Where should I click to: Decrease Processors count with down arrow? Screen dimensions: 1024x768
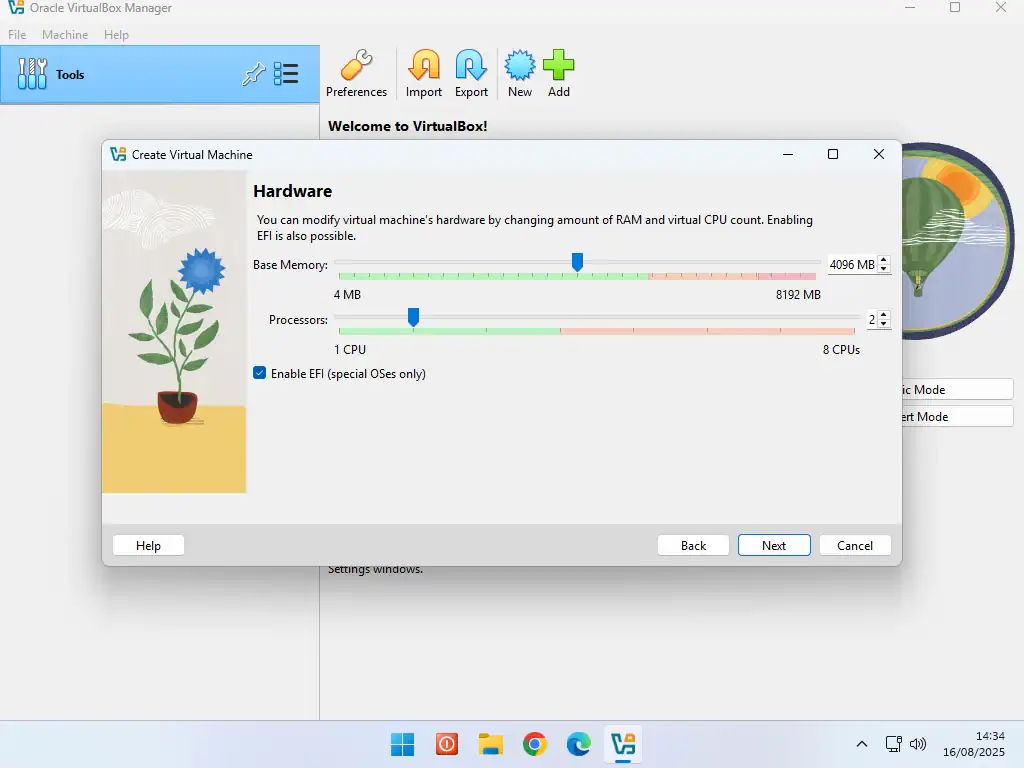pos(884,325)
